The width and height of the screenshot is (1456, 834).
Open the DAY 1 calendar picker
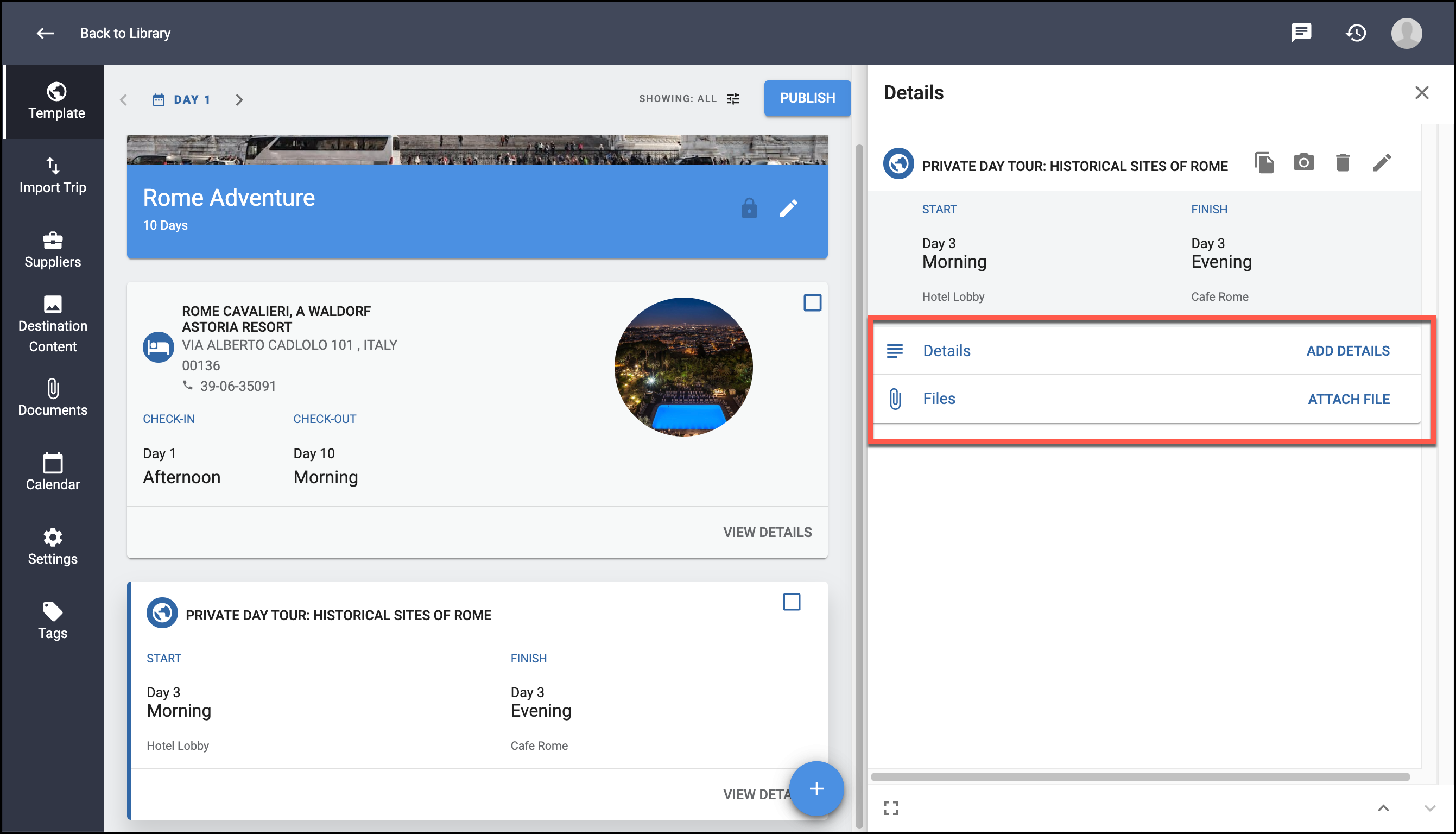click(x=181, y=100)
